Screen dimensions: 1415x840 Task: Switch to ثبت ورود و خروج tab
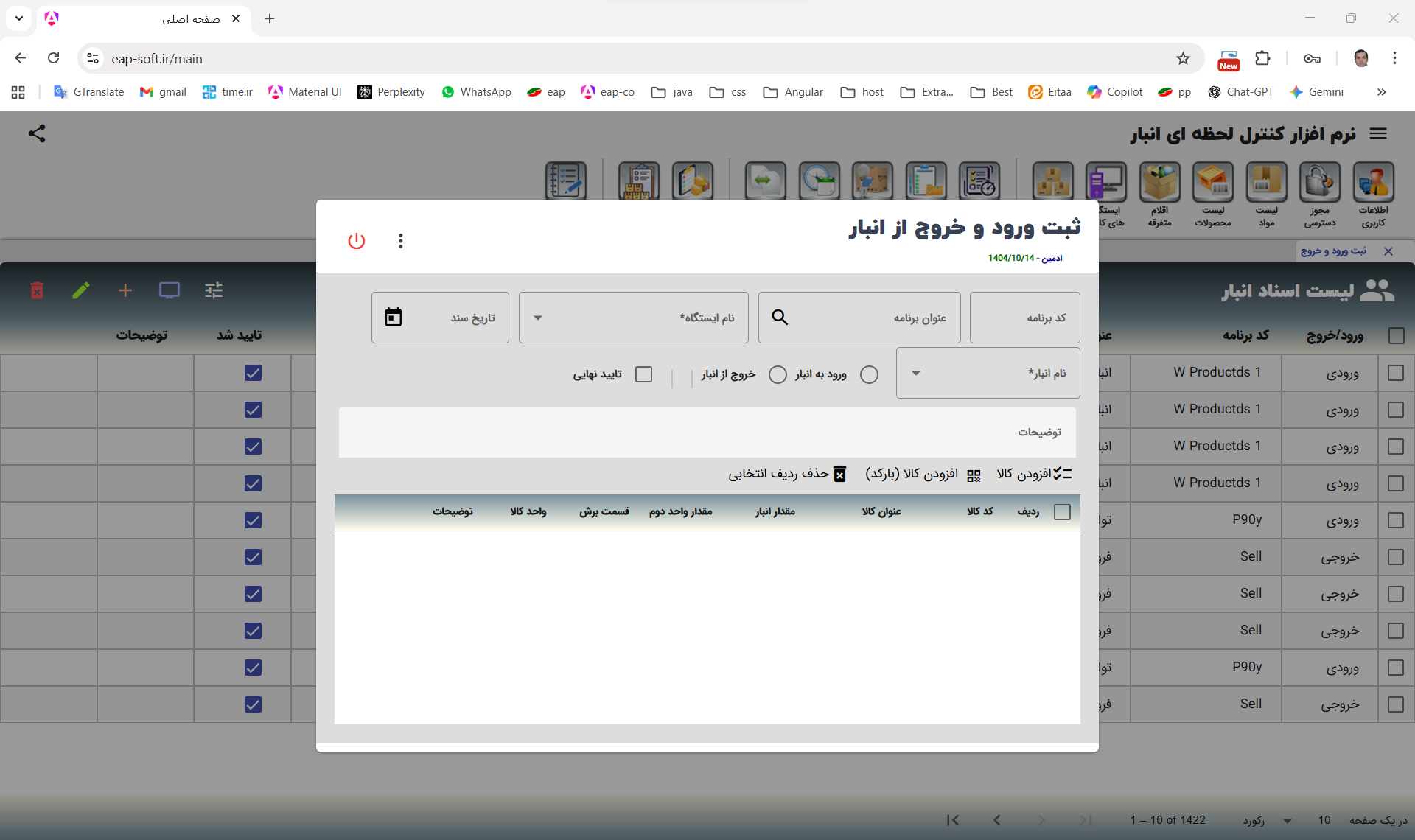tap(1333, 251)
